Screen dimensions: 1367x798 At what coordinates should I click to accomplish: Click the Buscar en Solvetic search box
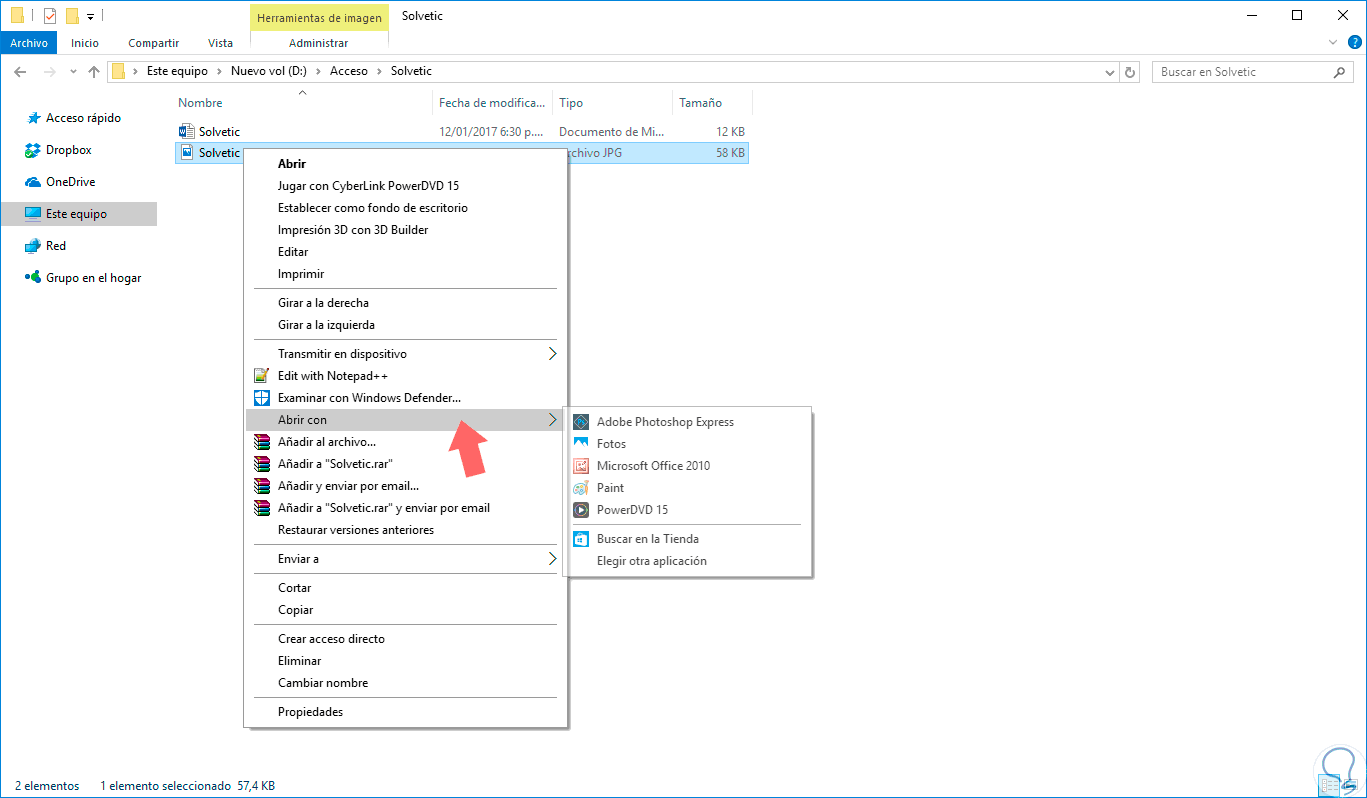coord(1242,72)
